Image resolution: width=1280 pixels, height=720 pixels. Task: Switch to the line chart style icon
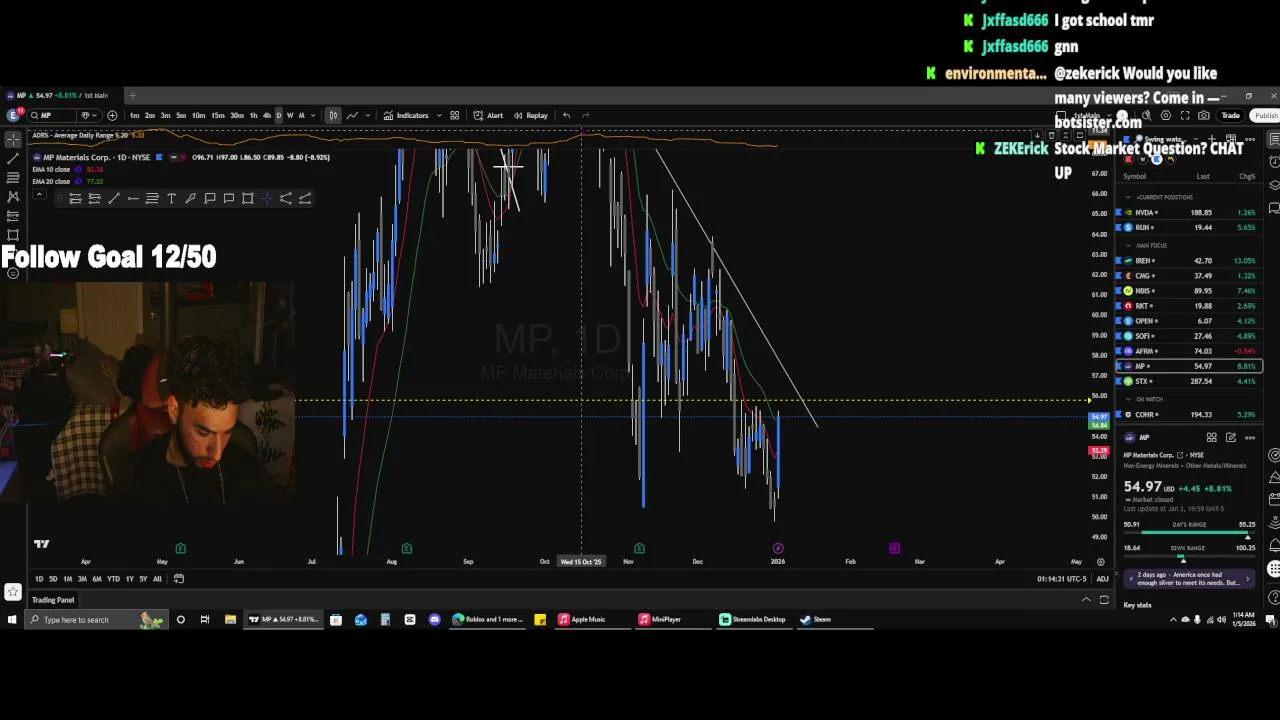tap(352, 115)
